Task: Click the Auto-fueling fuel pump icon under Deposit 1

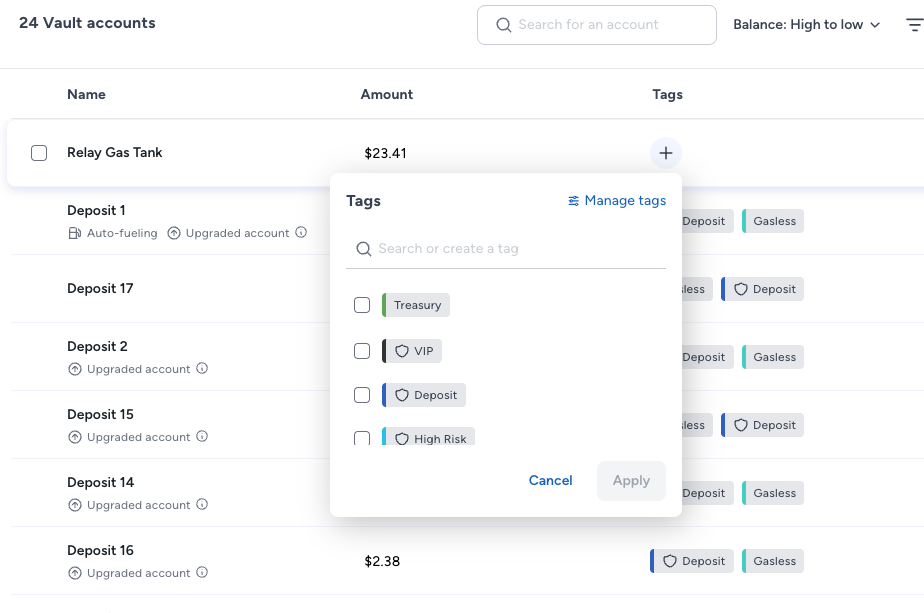Action: pyautogui.click(x=74, y=233)
